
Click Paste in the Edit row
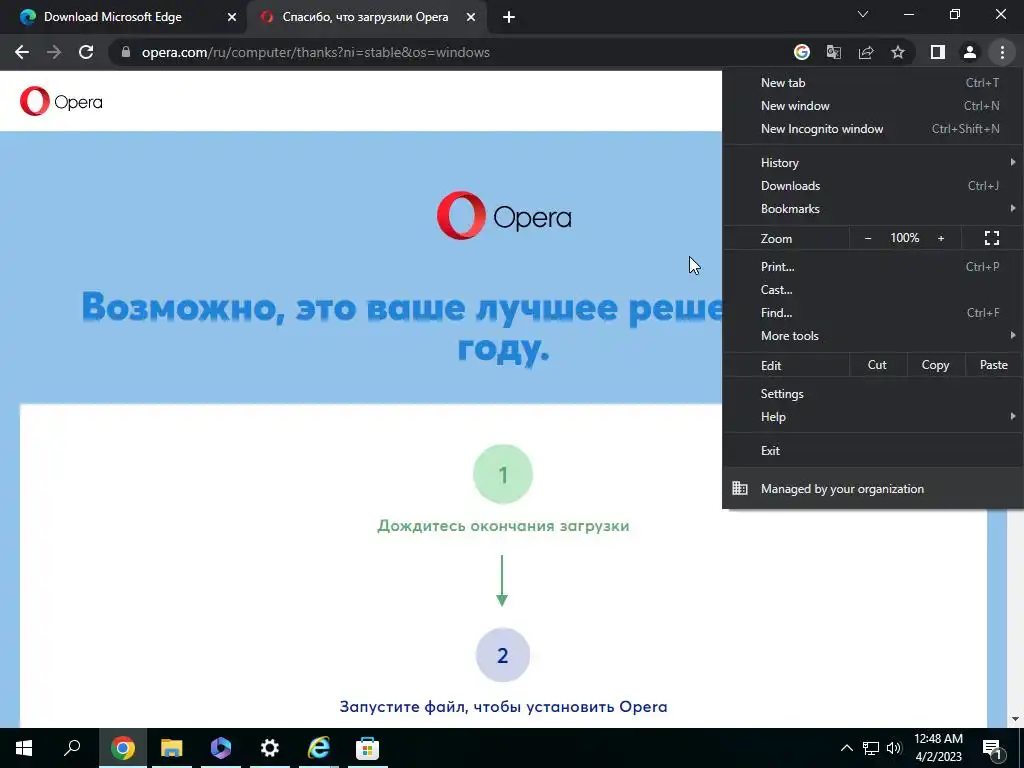(x=993, y=365)
